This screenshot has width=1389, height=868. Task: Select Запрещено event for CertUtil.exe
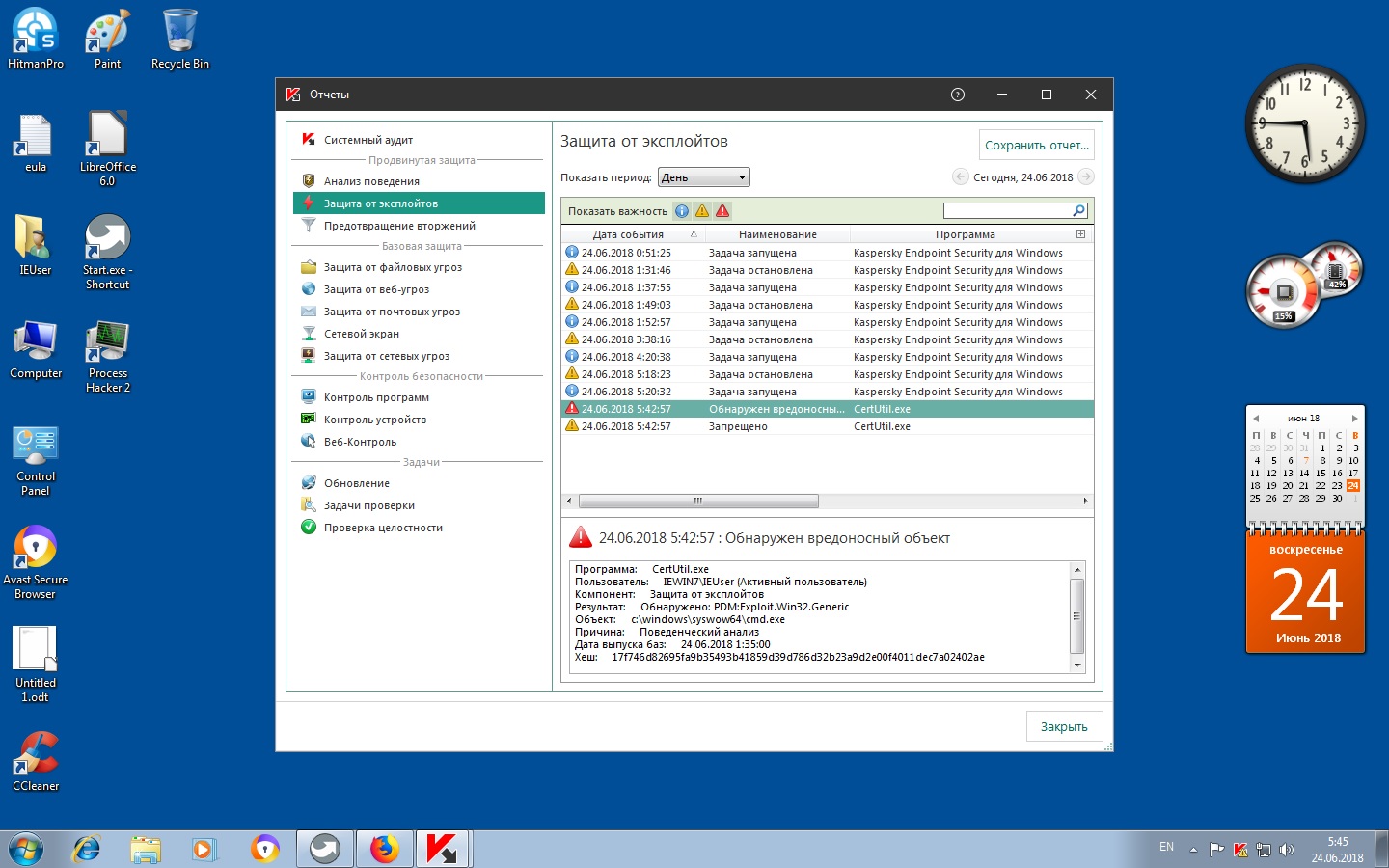pyautogui.click(x=828, y=426)
